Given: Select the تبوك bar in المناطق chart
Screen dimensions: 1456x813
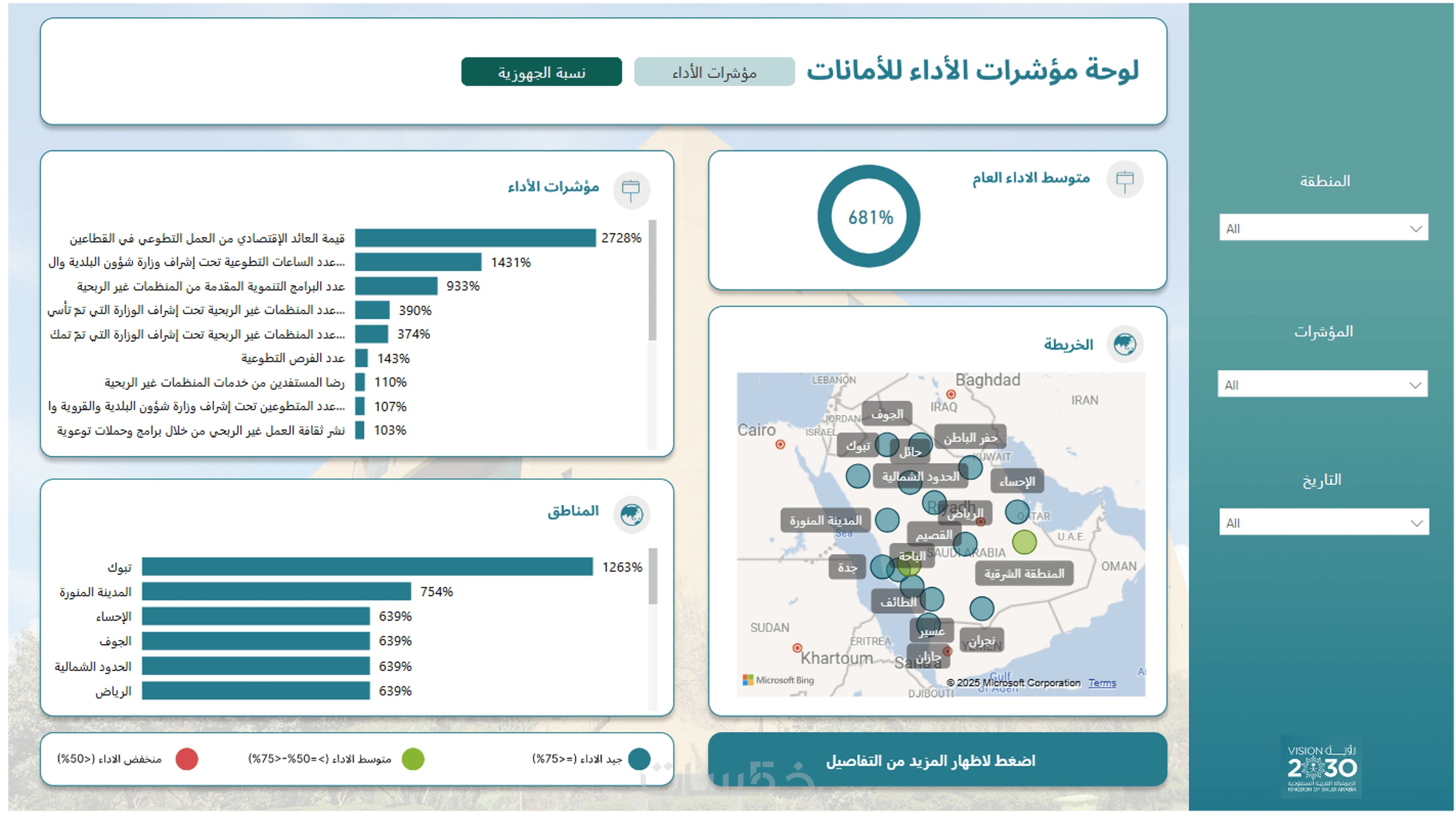Looking at the screenshot, I should pos(367,567).
